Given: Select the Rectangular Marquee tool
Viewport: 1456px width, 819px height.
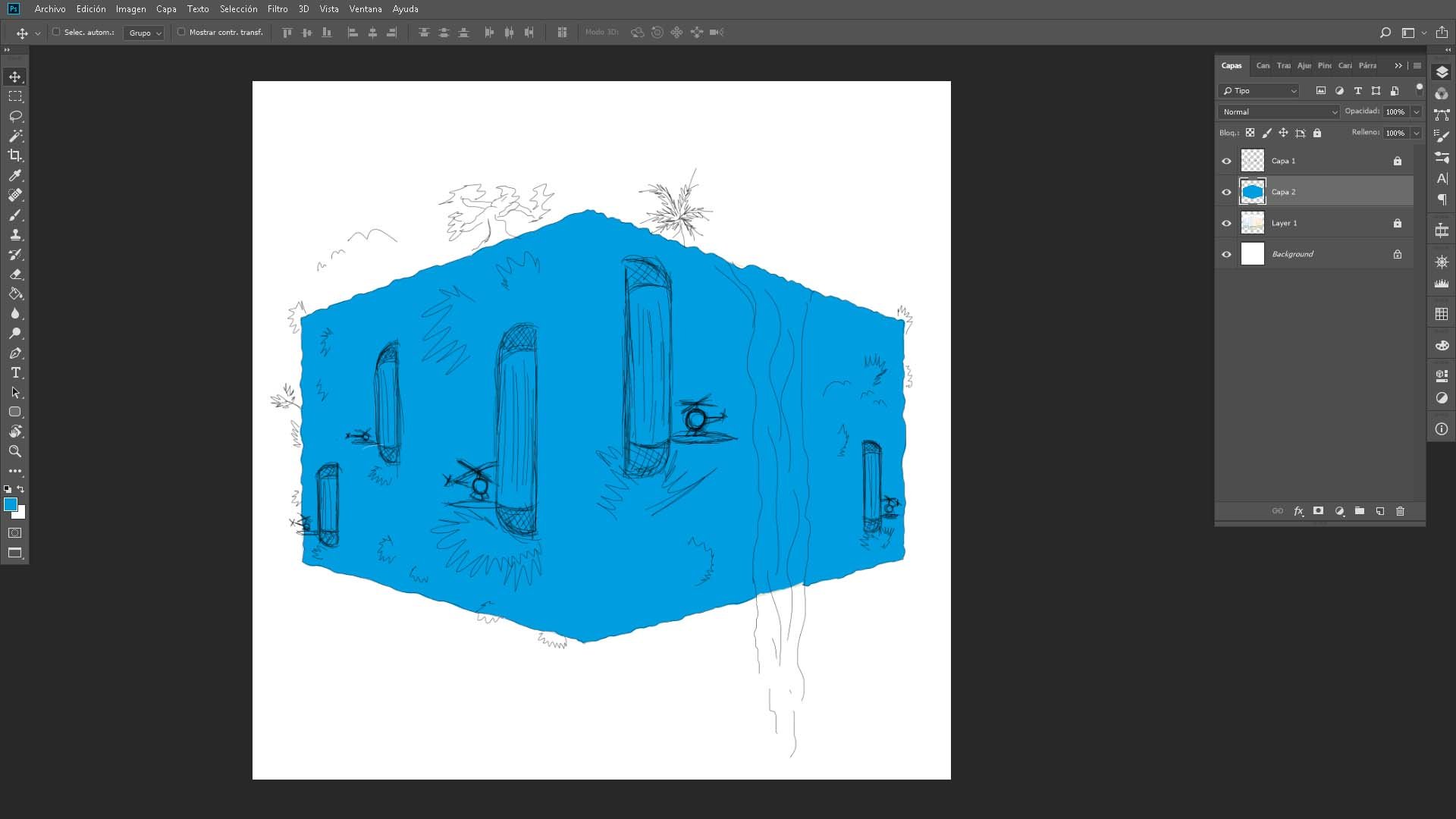Looking at the screenshot, I should 15,96.
